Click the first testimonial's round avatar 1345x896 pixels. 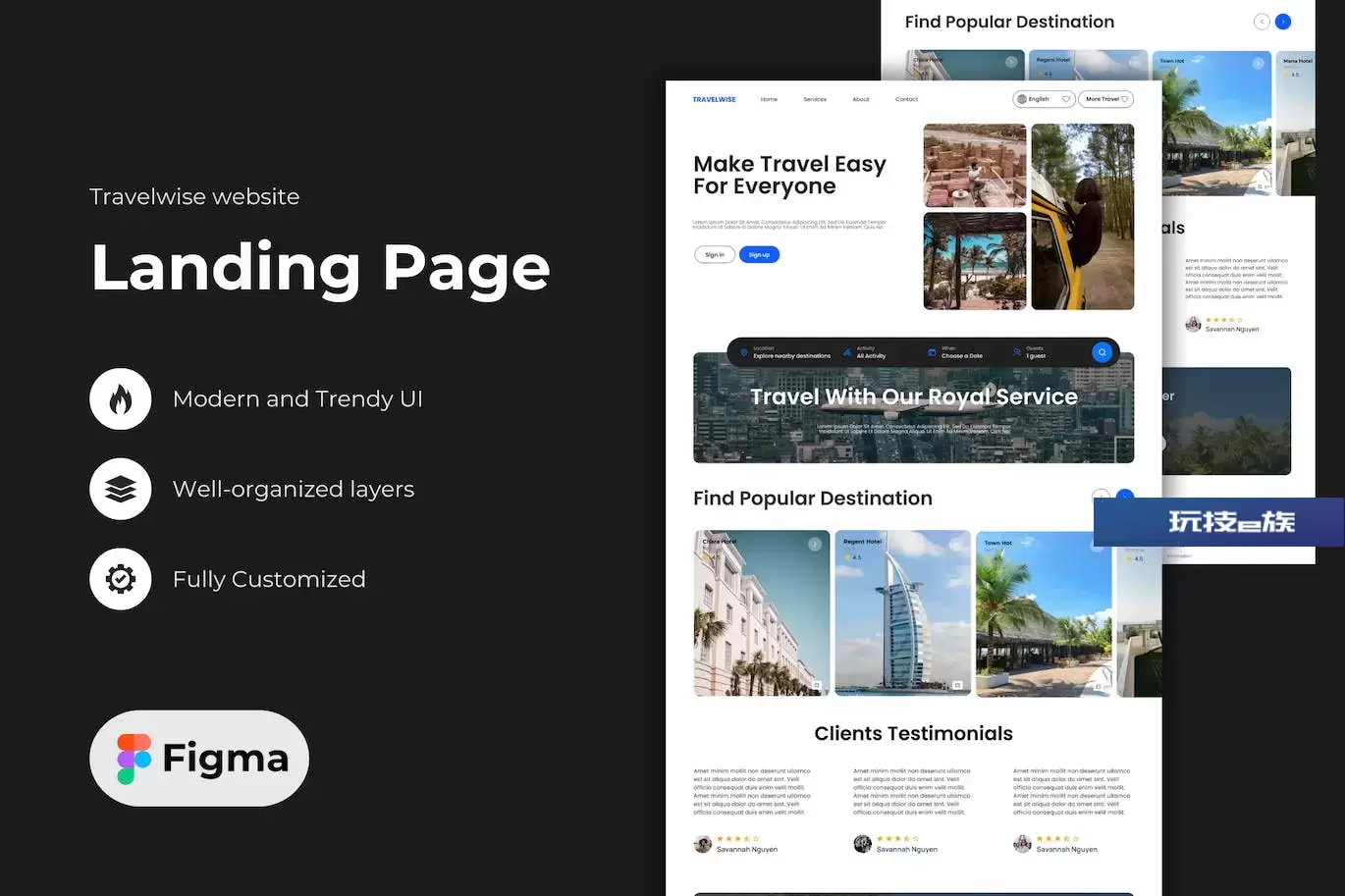click(703, 844)
